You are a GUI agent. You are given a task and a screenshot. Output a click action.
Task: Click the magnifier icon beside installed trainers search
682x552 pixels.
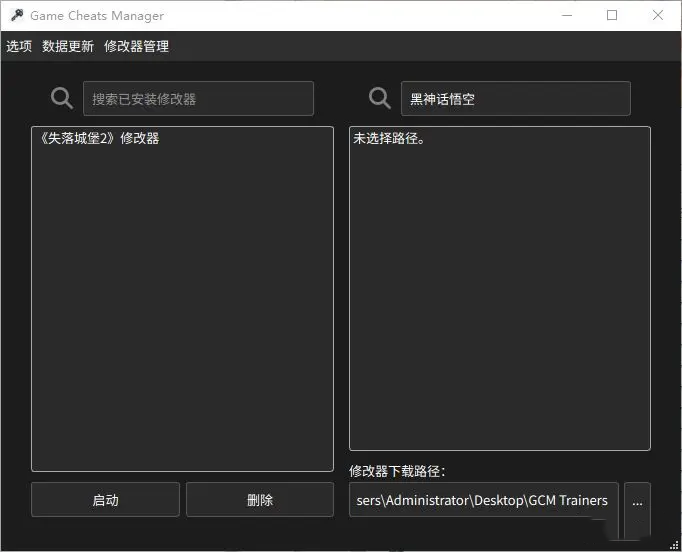tap(62, 98)
